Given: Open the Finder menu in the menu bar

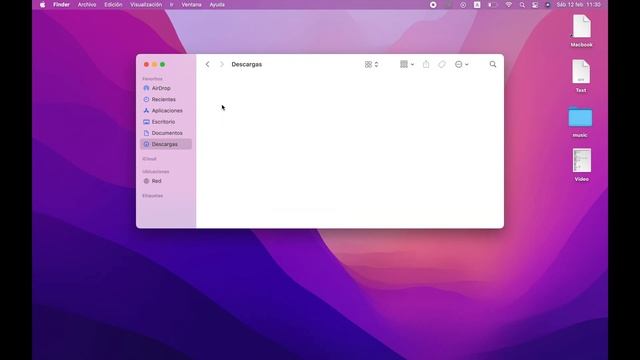Looking at the screenshot, I should (x=61, y=5).
